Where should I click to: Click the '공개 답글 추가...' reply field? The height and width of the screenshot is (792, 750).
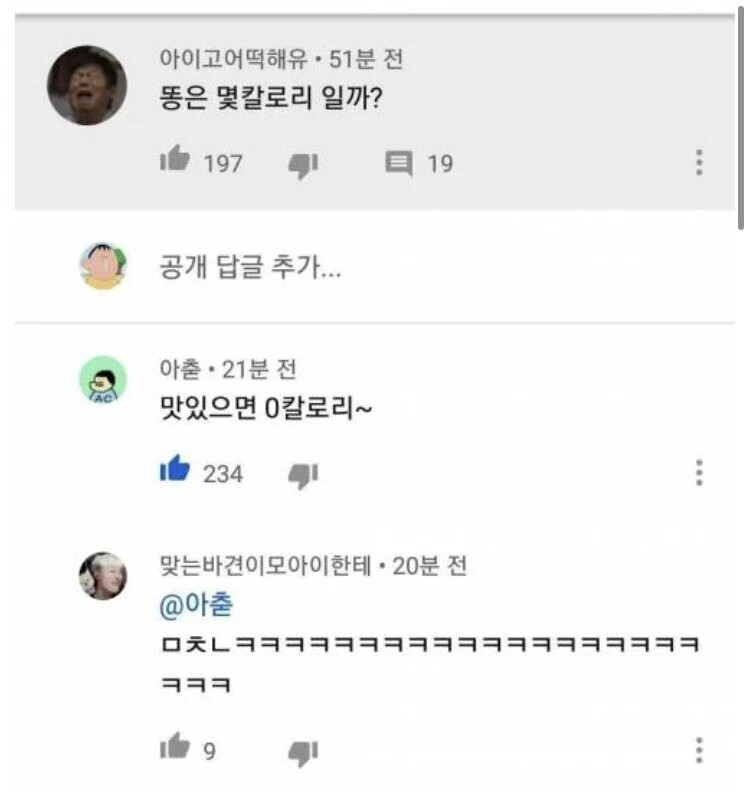pyautogui.click(x=250, y=267)
